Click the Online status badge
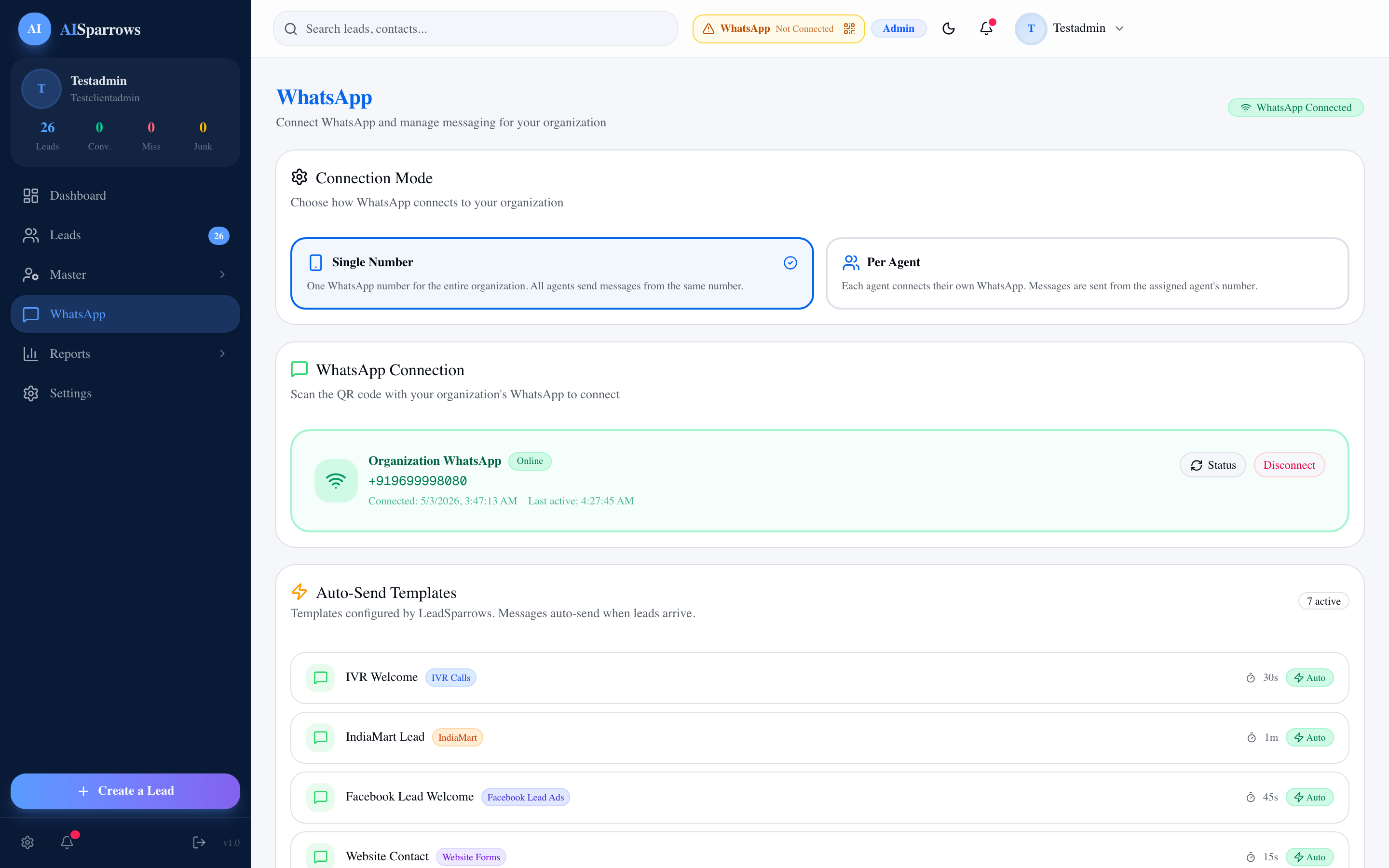 529,461
